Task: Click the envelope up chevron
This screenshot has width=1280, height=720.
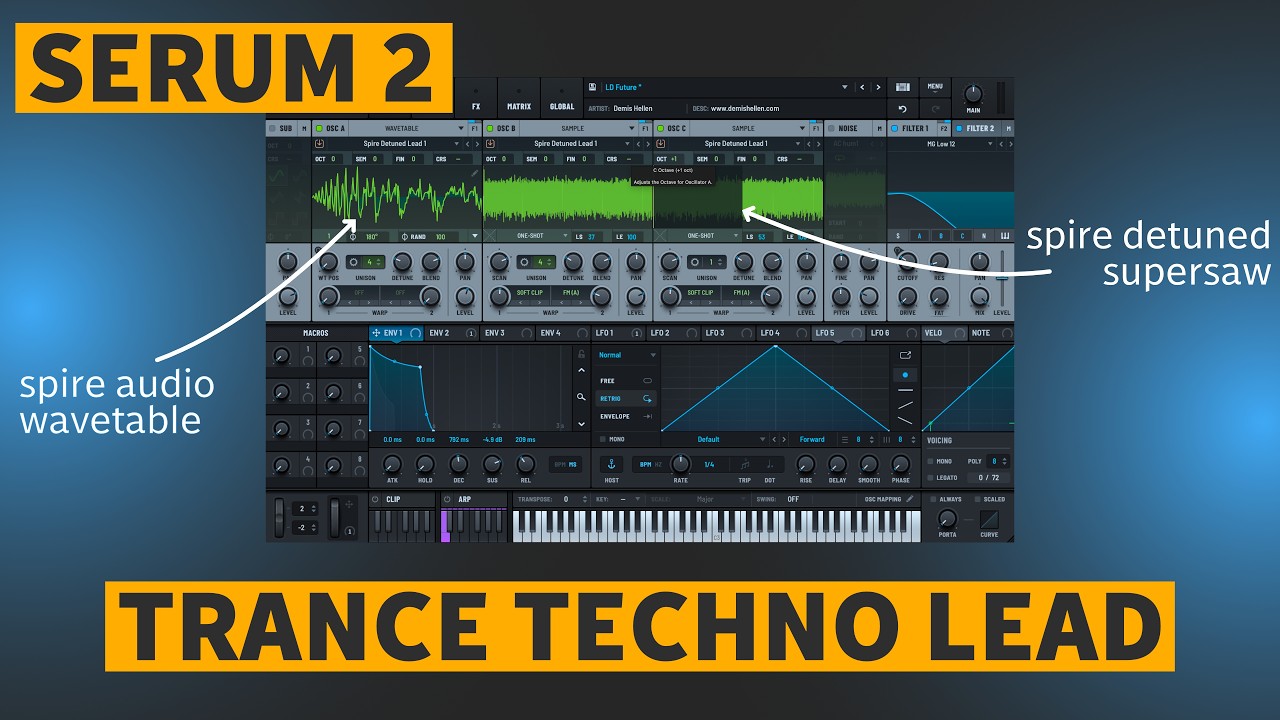Action: click(x=581, y=371)
